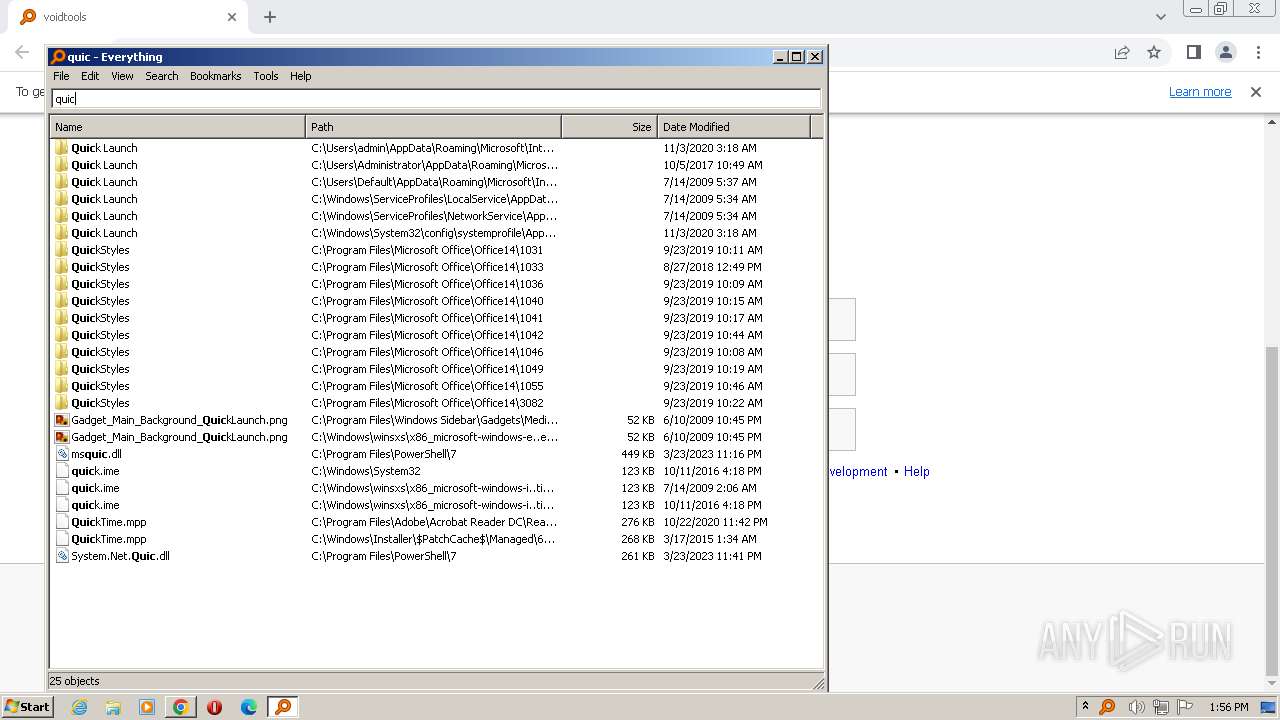Click '25 objects' status bar text
The image size is (1280, 720).
point(75,681)
